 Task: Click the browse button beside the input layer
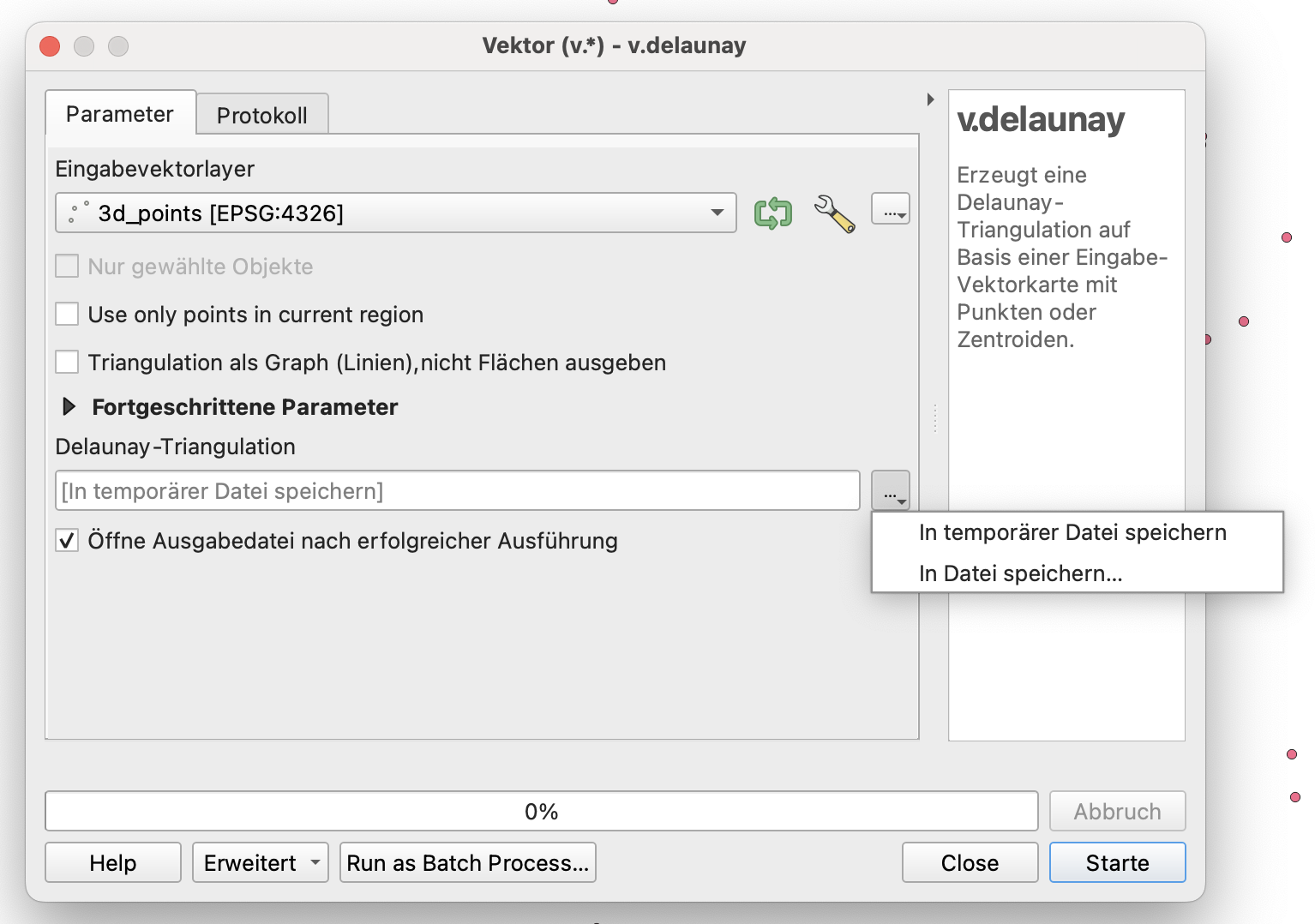[x=891, y=209]
